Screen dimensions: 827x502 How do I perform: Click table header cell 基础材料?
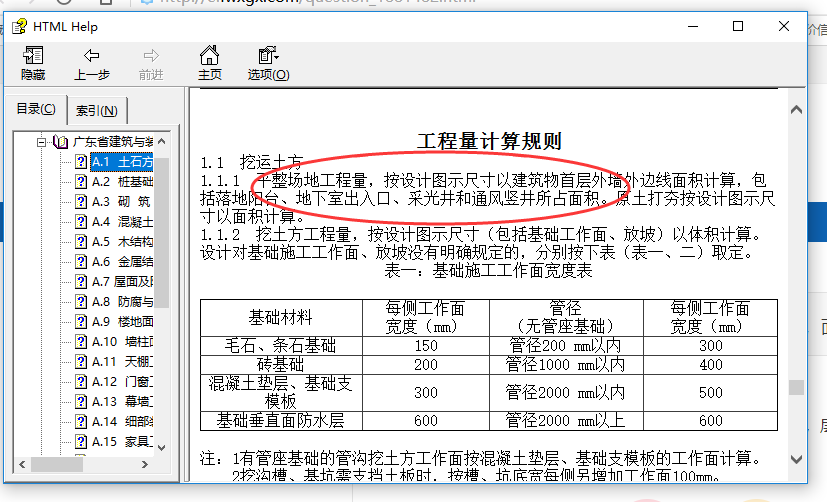281,317
